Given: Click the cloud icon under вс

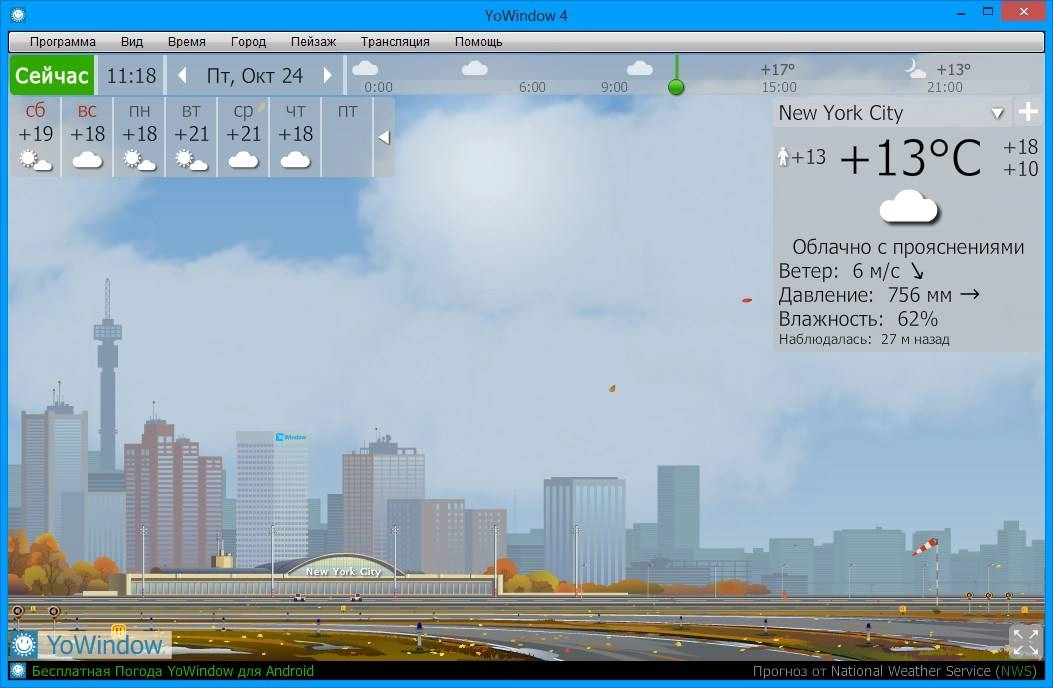Looking at the screenshot, I should 87,161.
